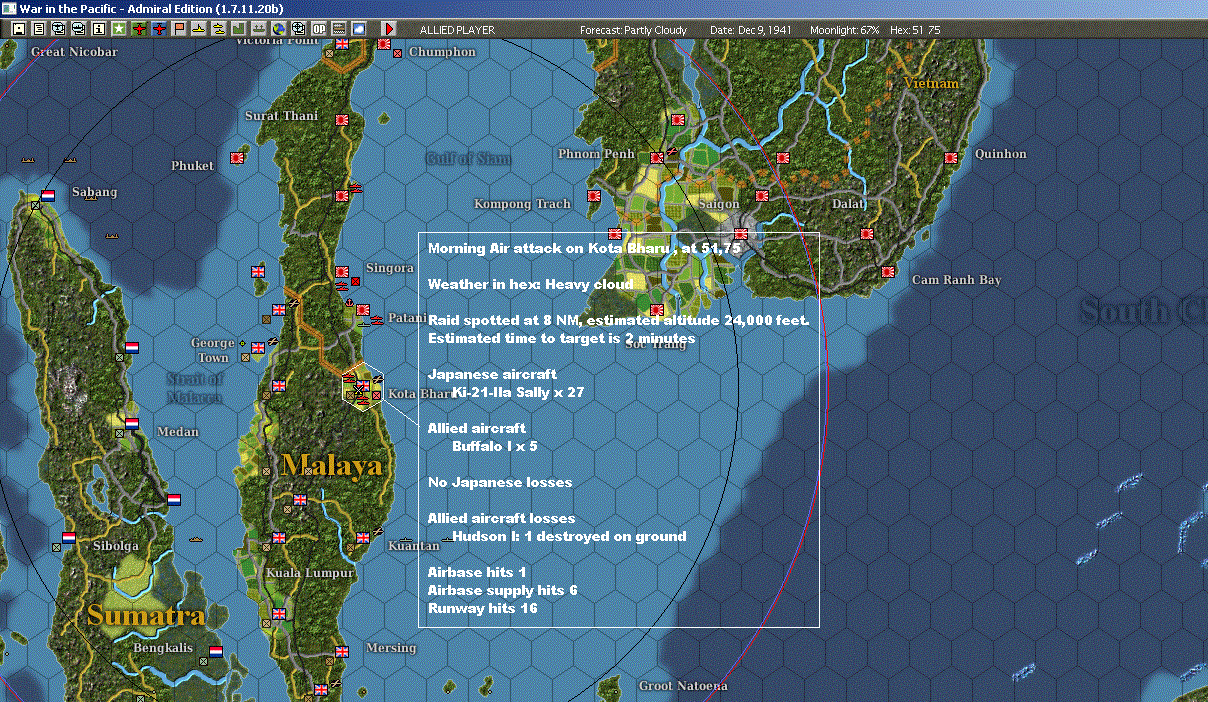Click 'Weather in hex: Heavy cloud' line

tap(530, 284)
